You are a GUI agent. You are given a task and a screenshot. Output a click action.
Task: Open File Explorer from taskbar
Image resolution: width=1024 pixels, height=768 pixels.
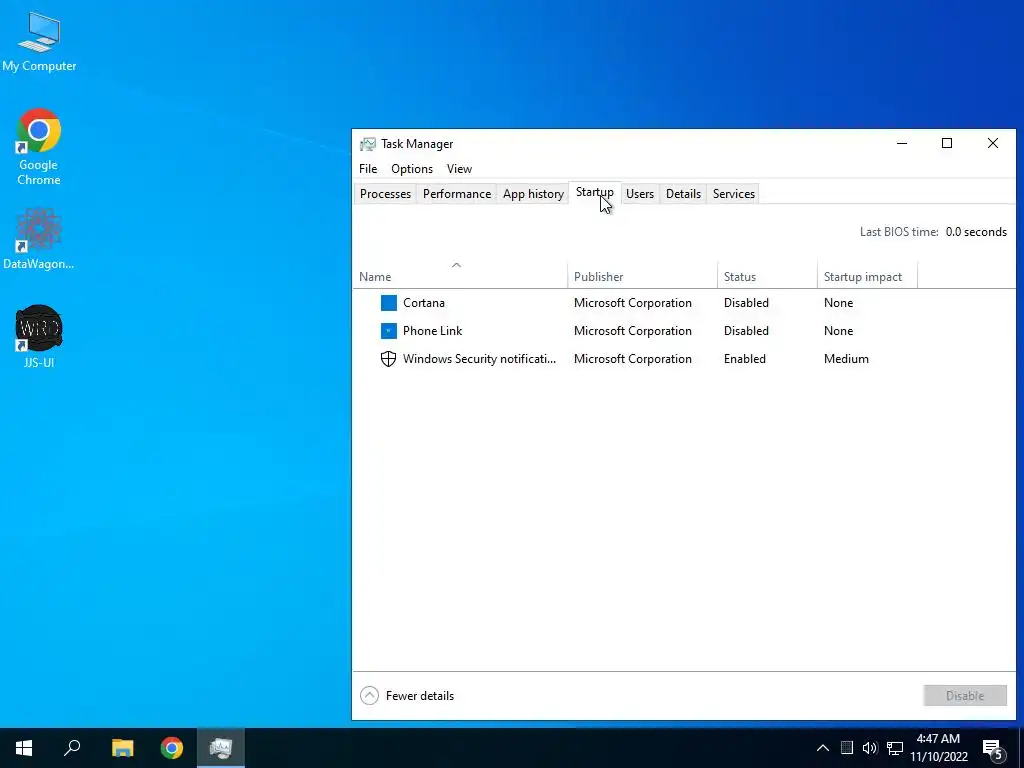coord(122,748)
